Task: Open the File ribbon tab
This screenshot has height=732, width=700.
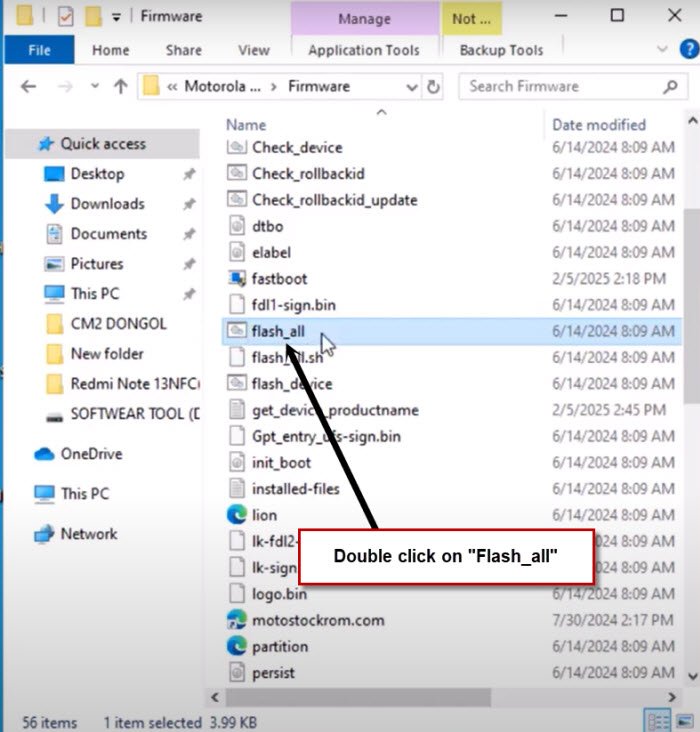Action: [x=39, y=50]
